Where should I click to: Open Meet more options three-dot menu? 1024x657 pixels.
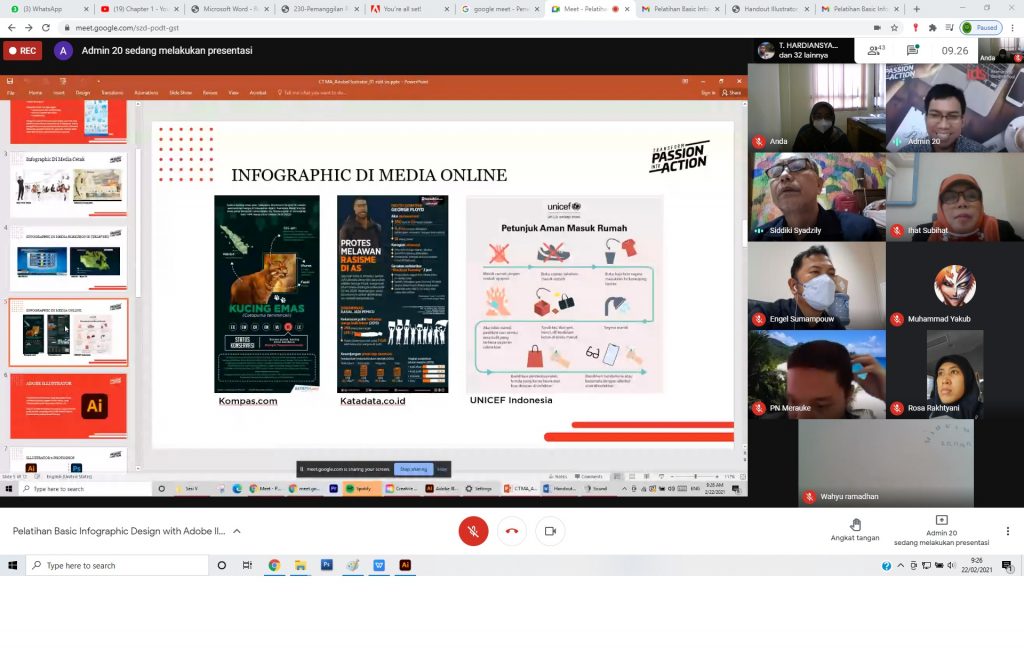click(1007, 531)
